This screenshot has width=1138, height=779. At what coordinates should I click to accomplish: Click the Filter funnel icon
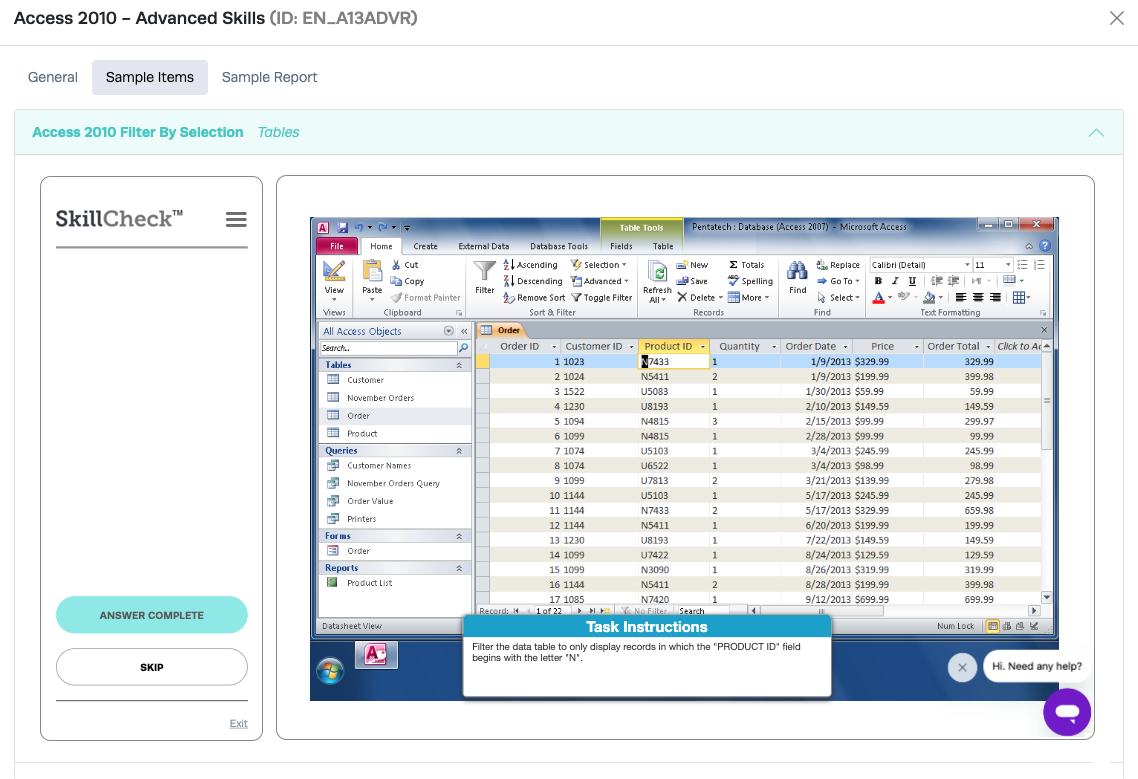tap(484, 272)
